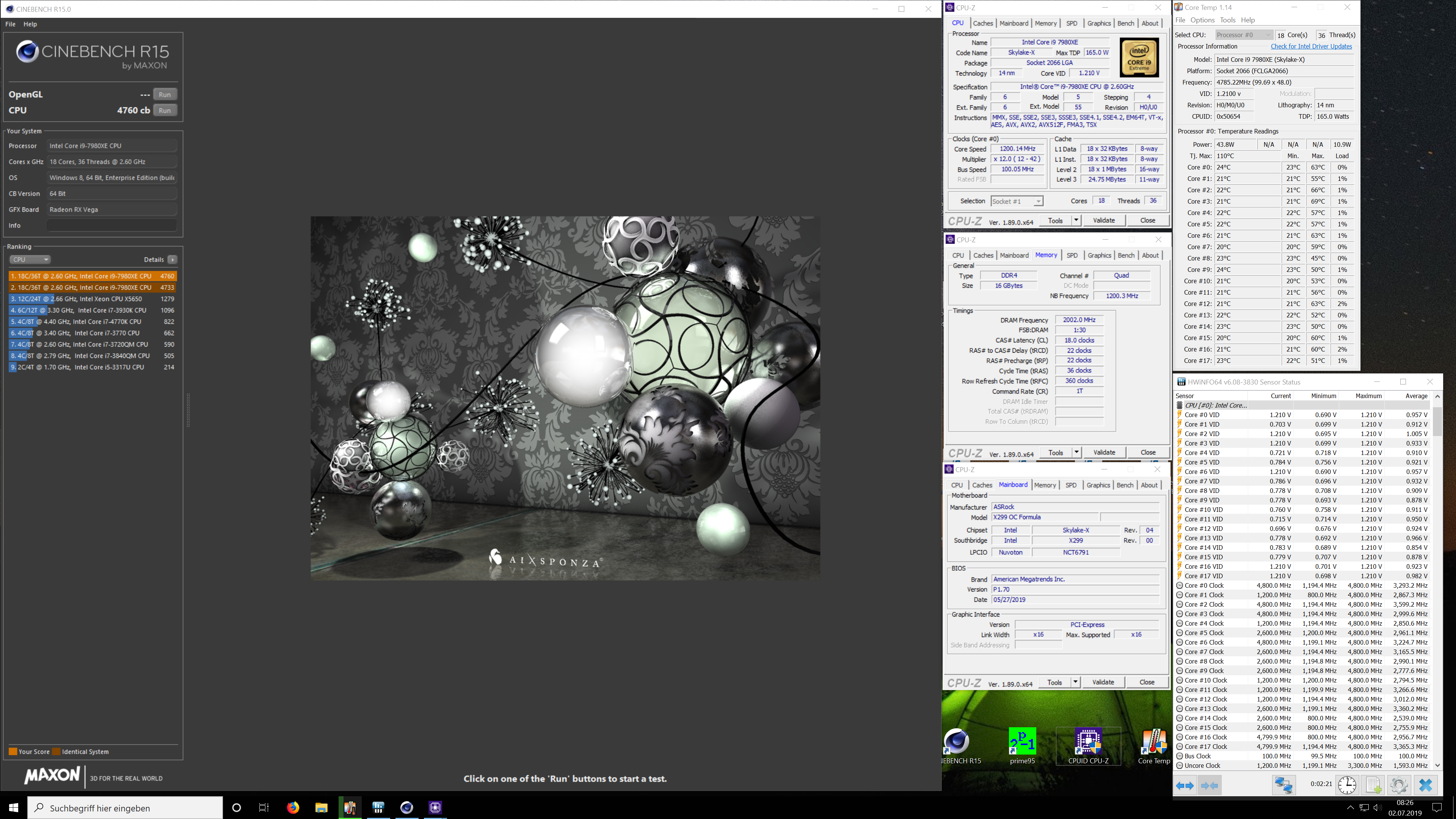Click HWiNFO scrollbar down arrow
This screenshot has width=1456, height=819.
(x=1437, y=765)
